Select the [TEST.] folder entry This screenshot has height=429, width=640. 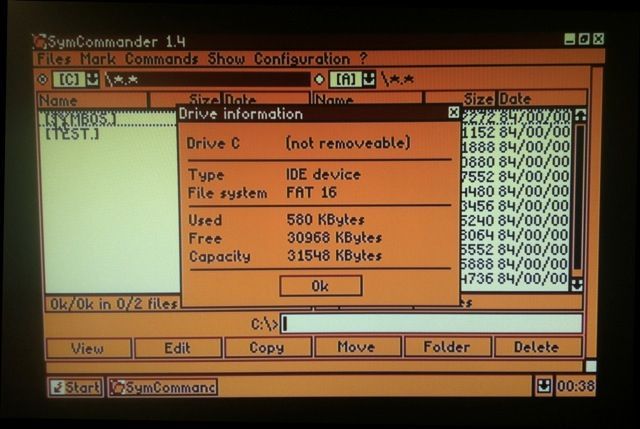pyautogui.click(x=72, y=133)
